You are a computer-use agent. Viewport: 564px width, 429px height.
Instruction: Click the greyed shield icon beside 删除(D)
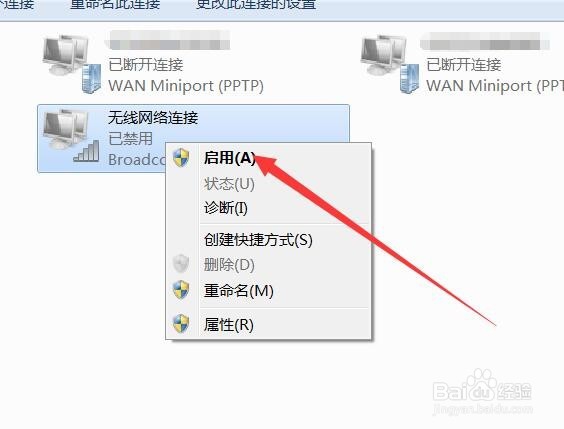point(181,264)
